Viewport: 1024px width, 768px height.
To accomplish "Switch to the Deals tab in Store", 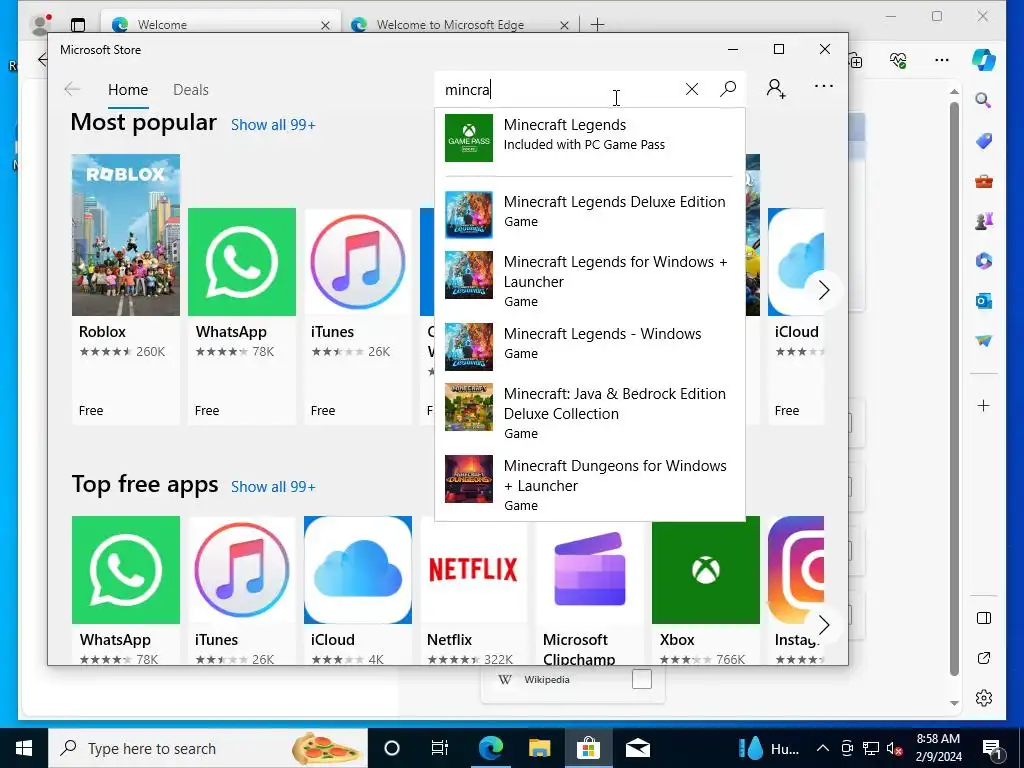I will 191,89.
